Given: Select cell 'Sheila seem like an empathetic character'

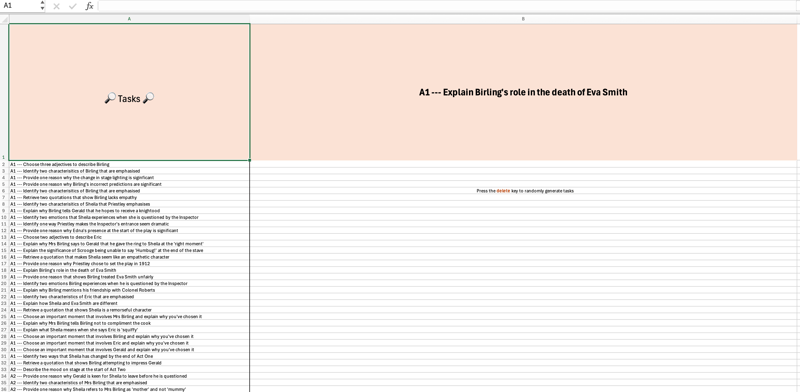Looking at the screenshot, I should pyautogui.click(x=129, y=257).
